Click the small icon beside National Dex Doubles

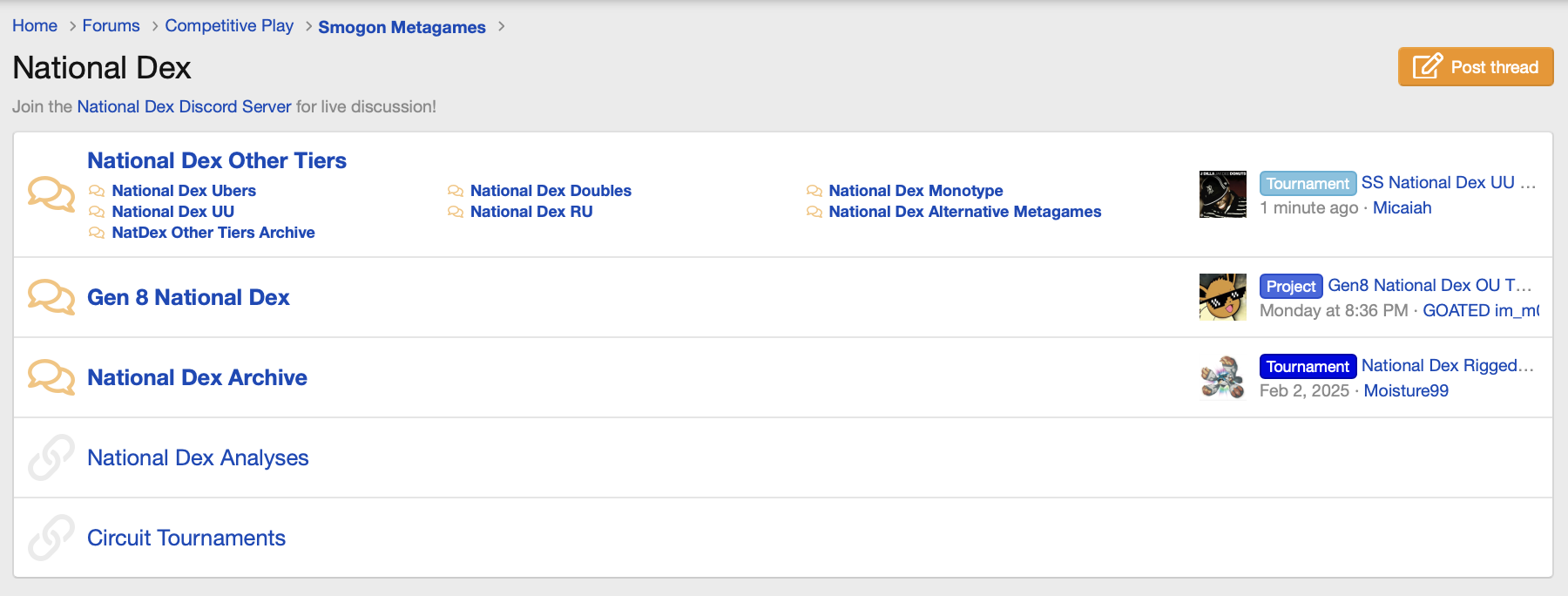[456, 191]
